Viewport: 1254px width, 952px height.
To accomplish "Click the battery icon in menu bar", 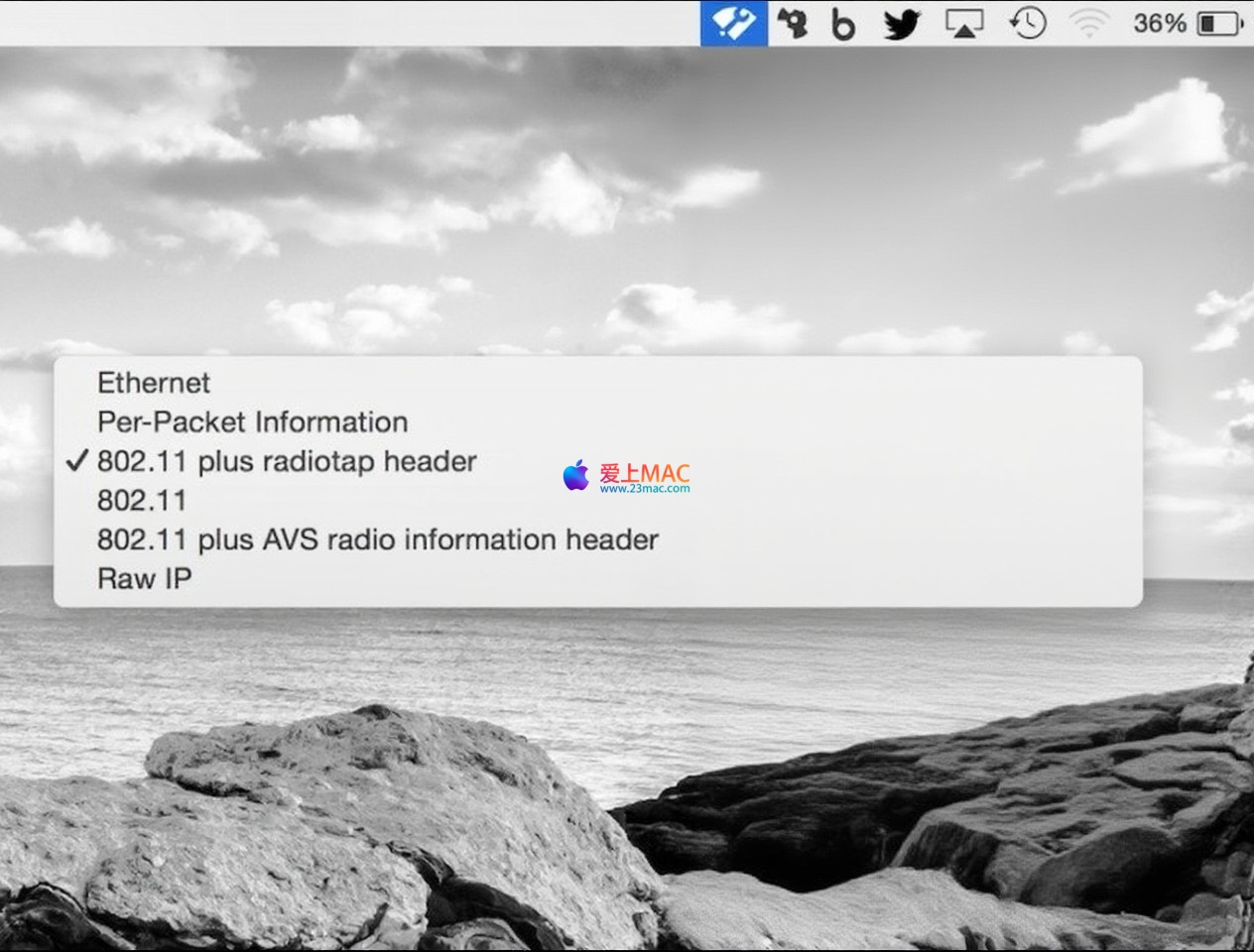I will point(1220,23).
